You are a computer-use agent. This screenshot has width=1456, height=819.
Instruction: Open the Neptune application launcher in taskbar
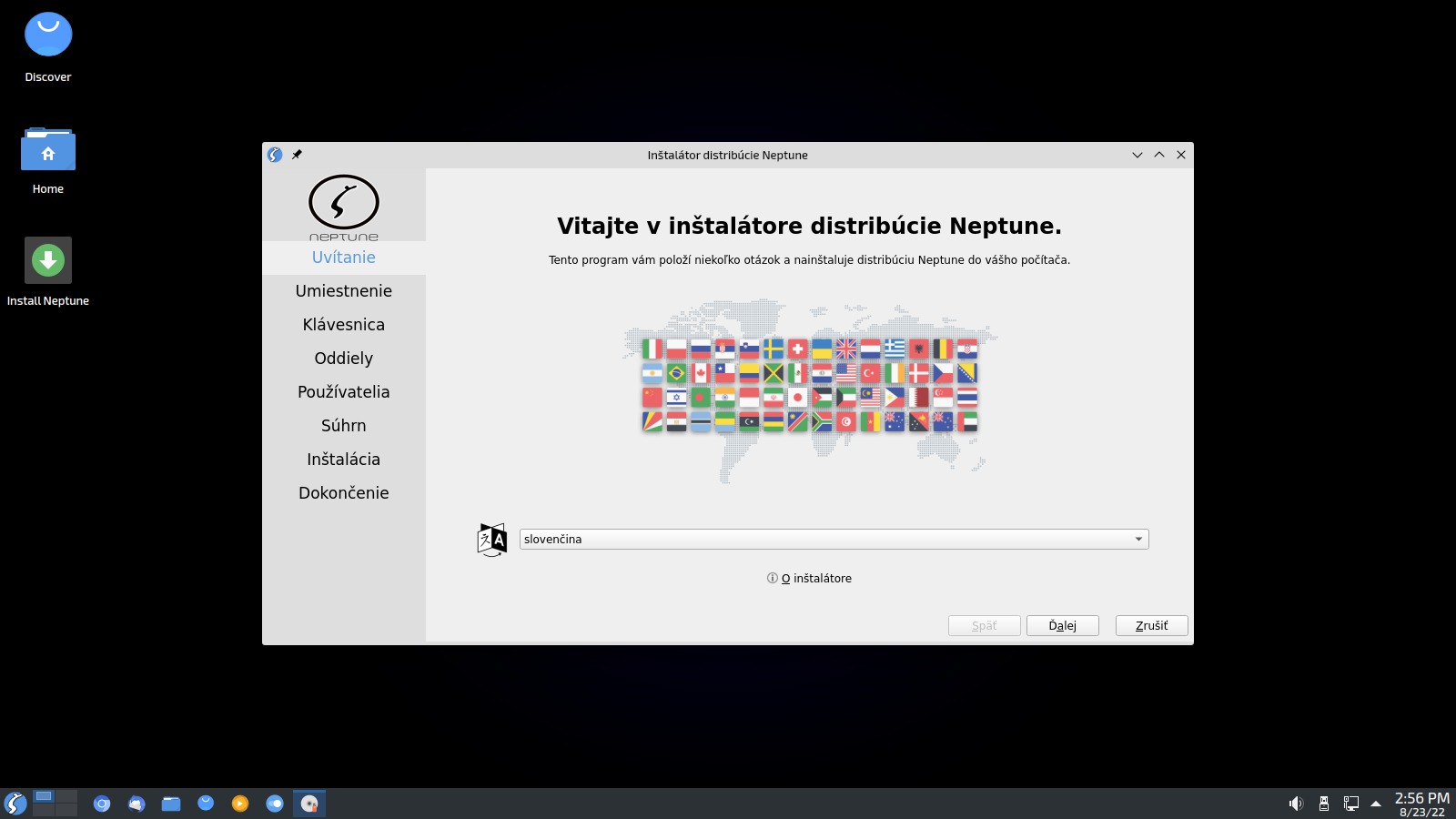click(x=15, y=804)
